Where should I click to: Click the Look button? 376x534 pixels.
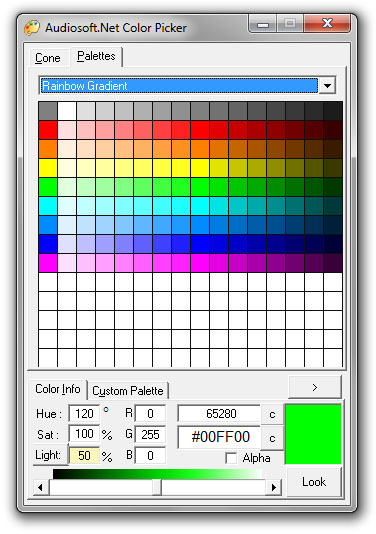coord(314,482)
